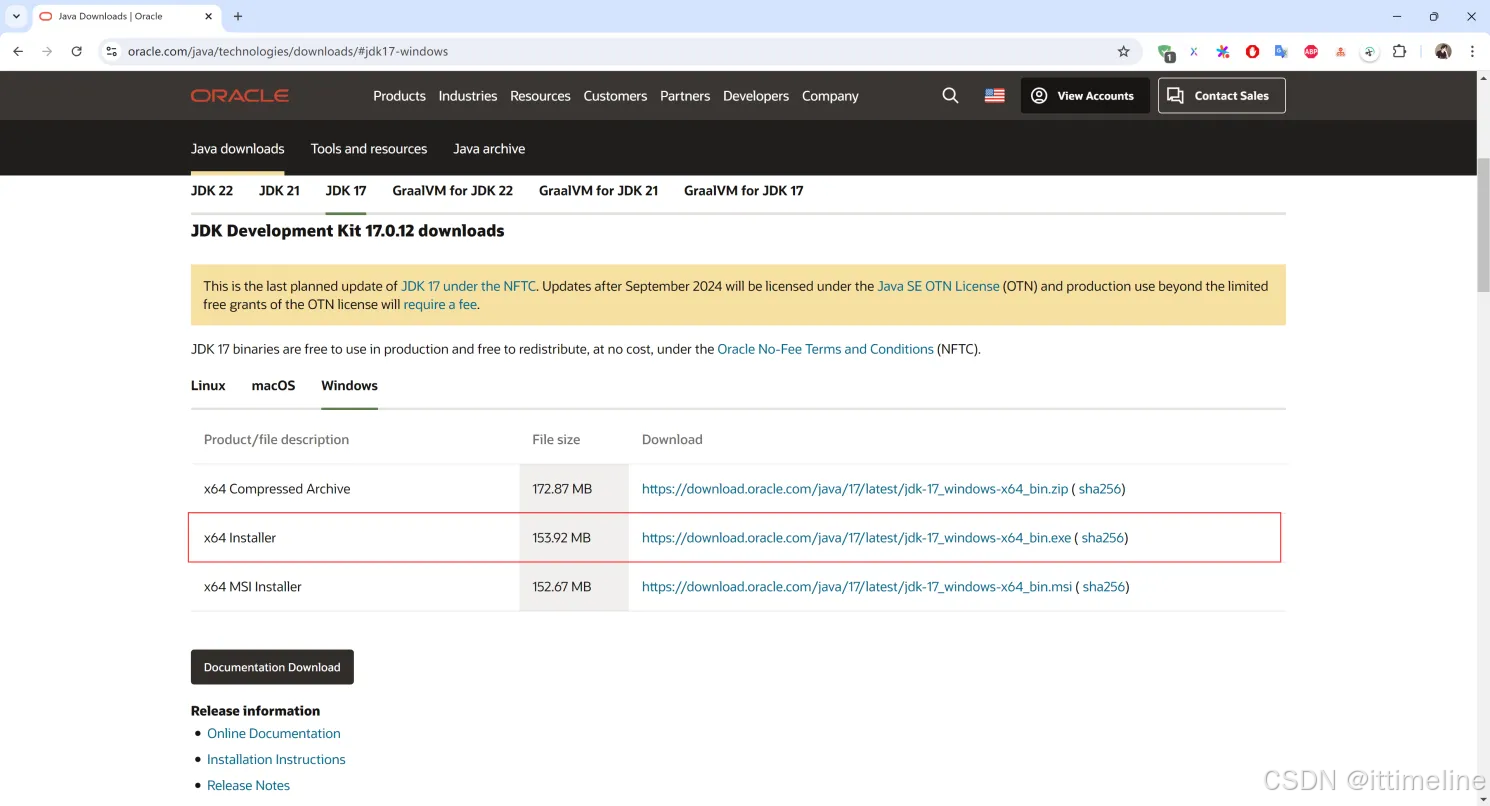Open the circular green arrow extension icon

pyautogui.click(x=1370, y=51)
